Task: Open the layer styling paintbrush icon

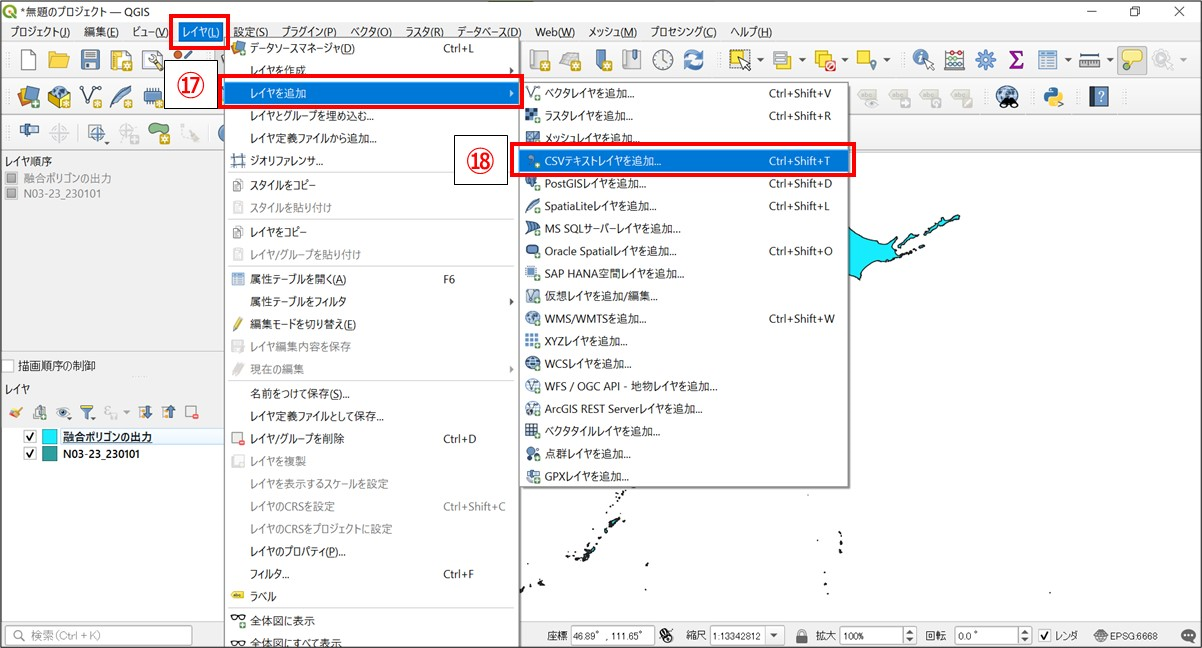Action: point(15,411)
